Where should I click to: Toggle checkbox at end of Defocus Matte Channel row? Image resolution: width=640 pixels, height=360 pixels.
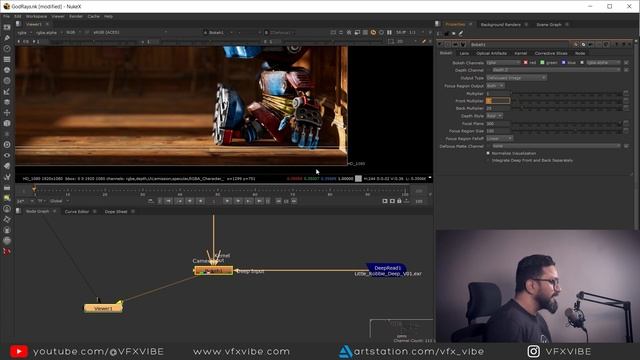(x=627, y=146)
